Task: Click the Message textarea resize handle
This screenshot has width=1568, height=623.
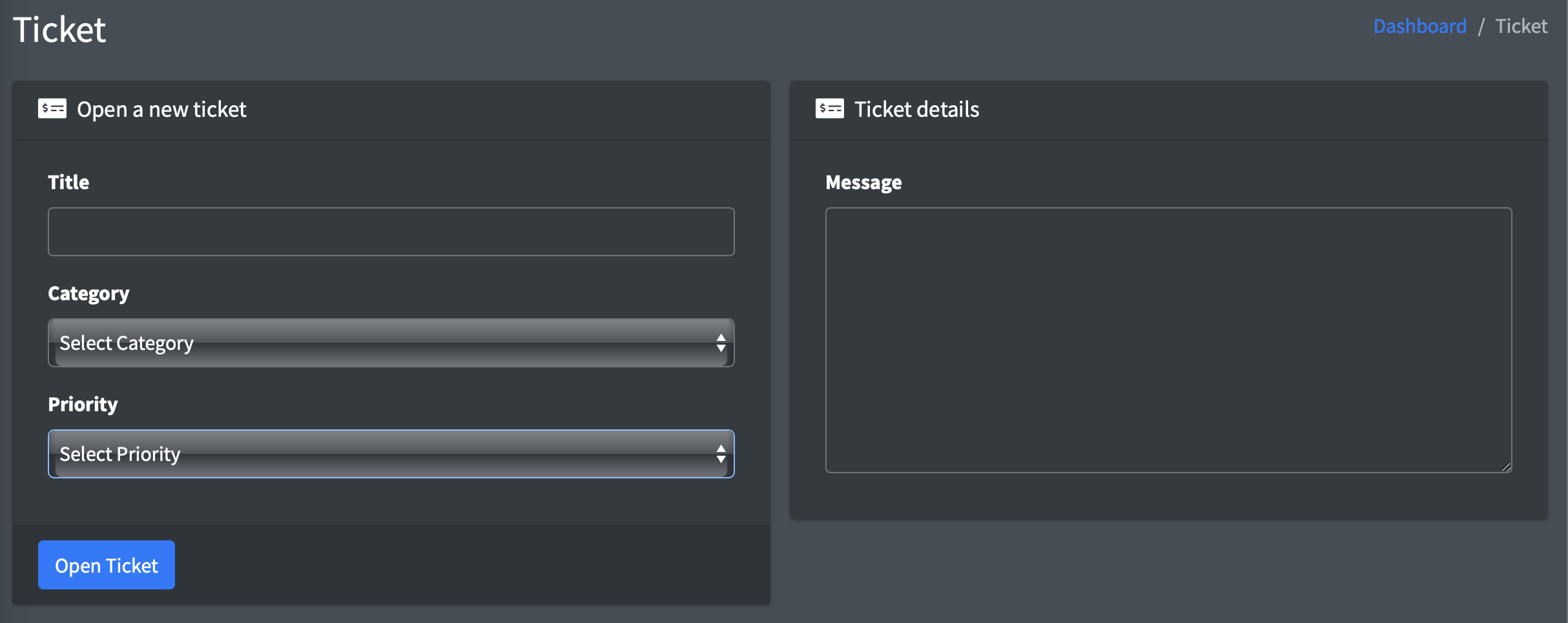Action: (x=1505, y=467)
